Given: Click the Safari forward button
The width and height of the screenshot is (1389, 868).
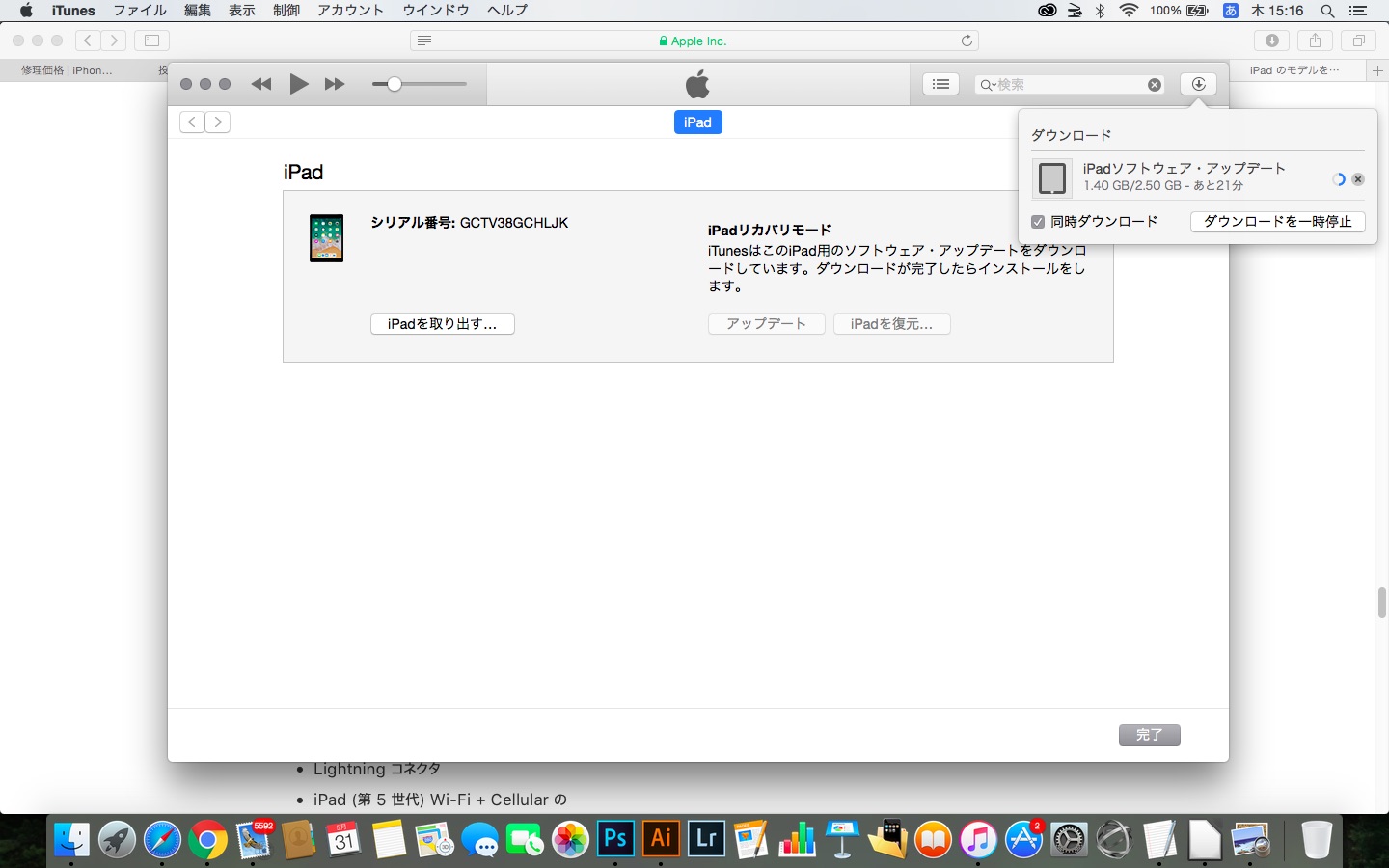Looking at the screenshot, I should click(114, 41).
